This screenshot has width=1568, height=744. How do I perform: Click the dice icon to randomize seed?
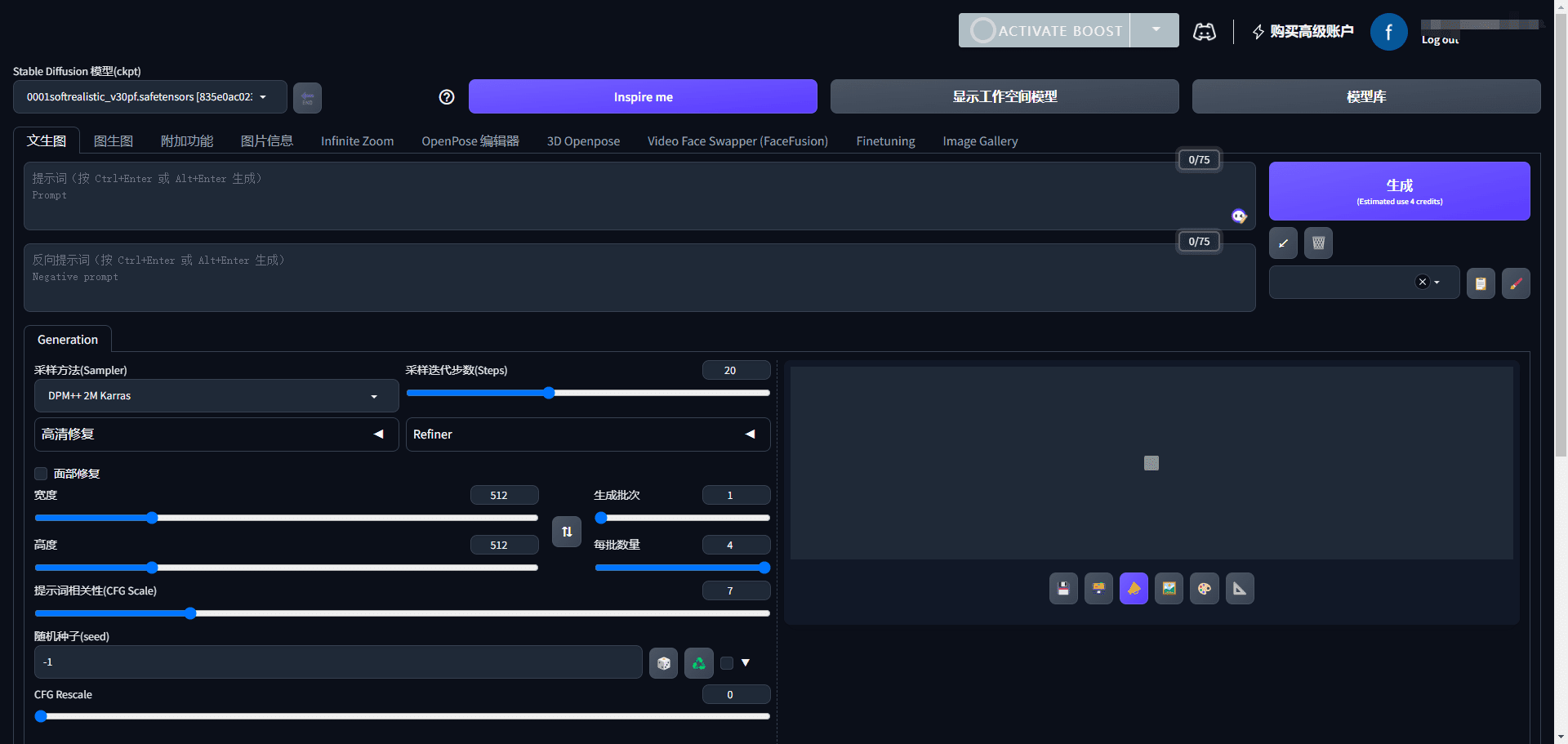(x=663, y=663)
